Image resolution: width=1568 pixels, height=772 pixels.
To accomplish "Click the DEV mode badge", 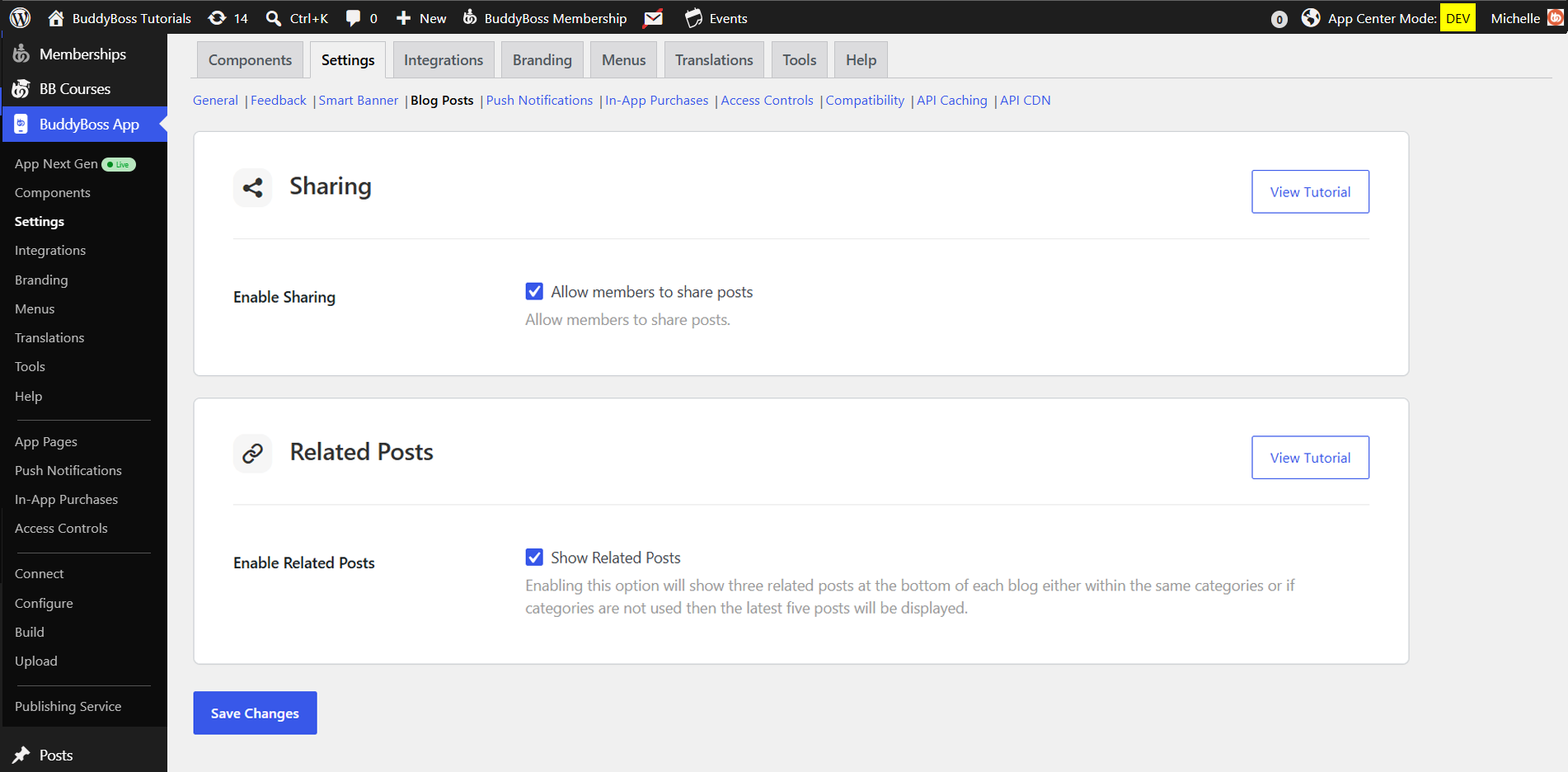I will [x=1458, y=18].
